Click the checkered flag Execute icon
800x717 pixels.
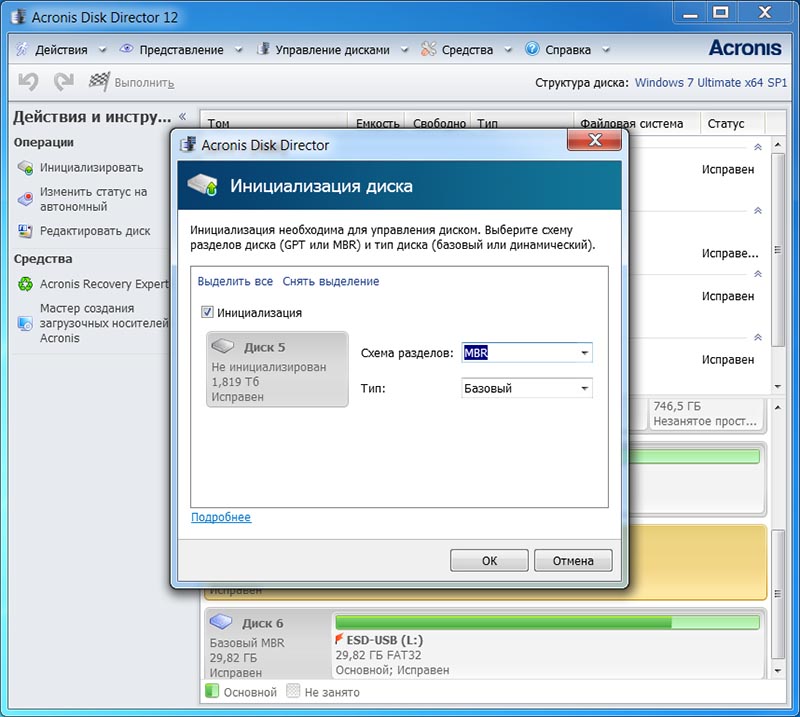pyautogui.click(x=99, y=82)
